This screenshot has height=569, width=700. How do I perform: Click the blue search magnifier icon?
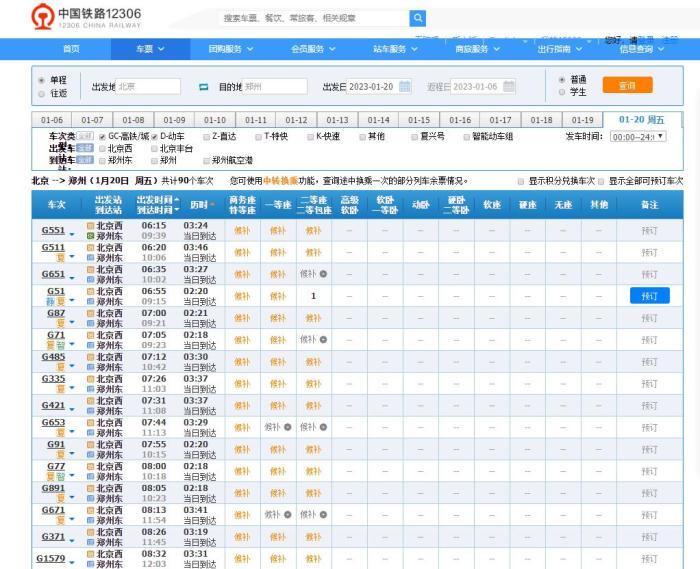pyautogui.click(x=418, y=18)
